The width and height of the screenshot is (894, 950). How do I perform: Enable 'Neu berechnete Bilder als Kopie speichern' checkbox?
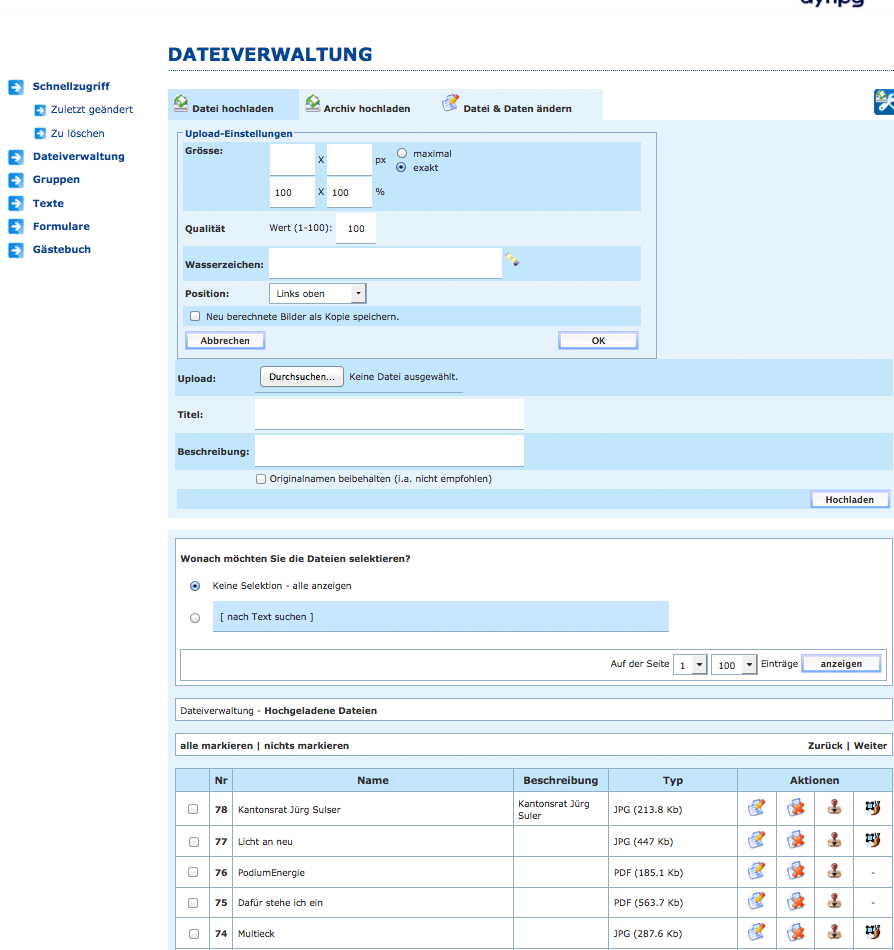tap(195, 316)
